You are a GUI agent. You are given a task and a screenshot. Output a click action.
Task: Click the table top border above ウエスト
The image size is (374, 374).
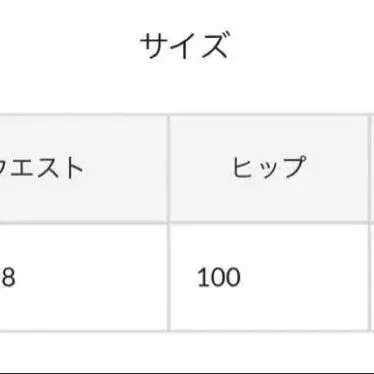[x=83, y=115]
